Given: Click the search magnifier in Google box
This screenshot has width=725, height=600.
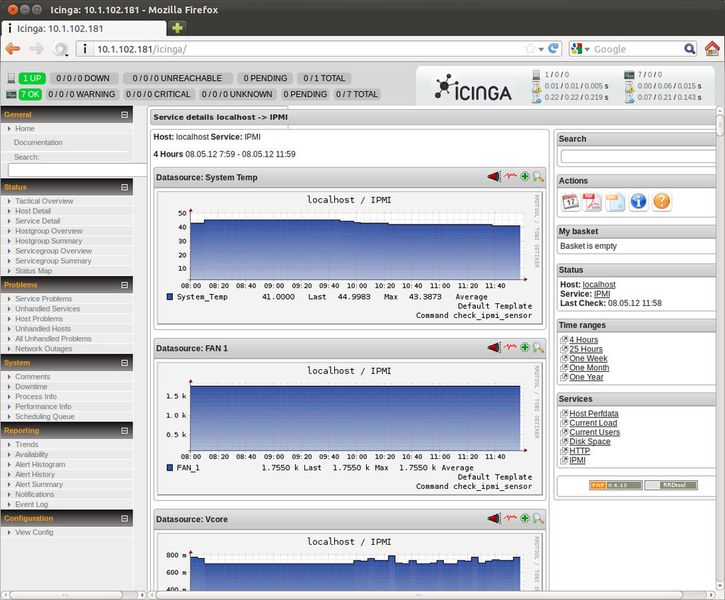Looking at the screenshot, I should pos(689,49).
